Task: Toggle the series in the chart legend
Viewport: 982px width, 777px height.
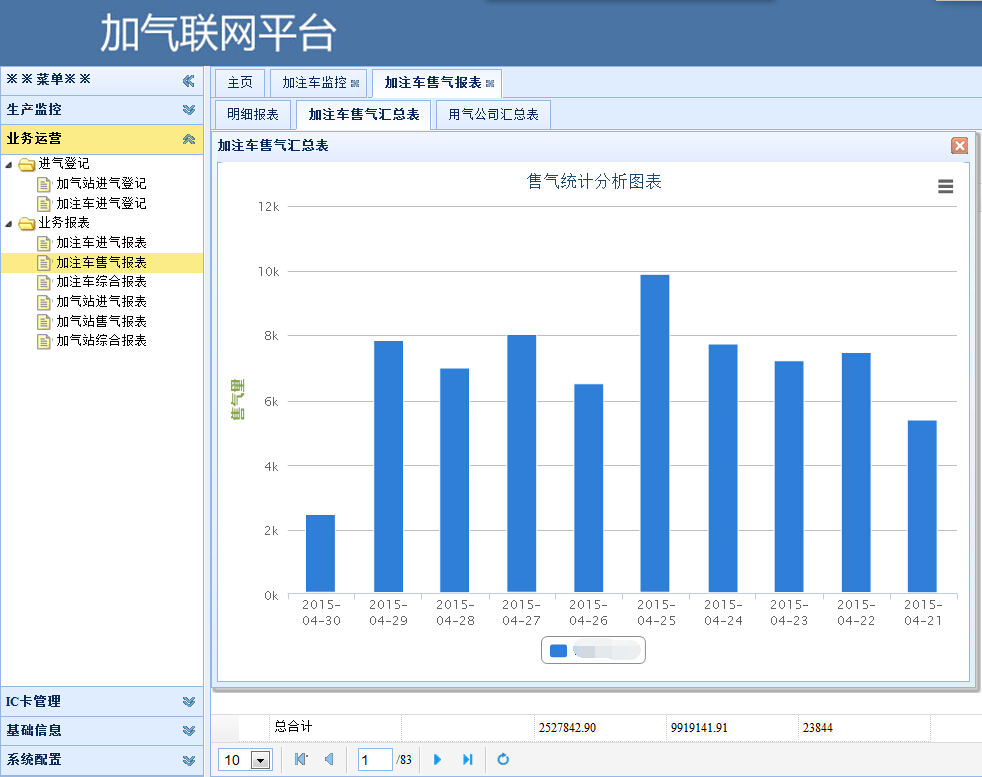Action: pyautogui.click(x=593, y=651)
